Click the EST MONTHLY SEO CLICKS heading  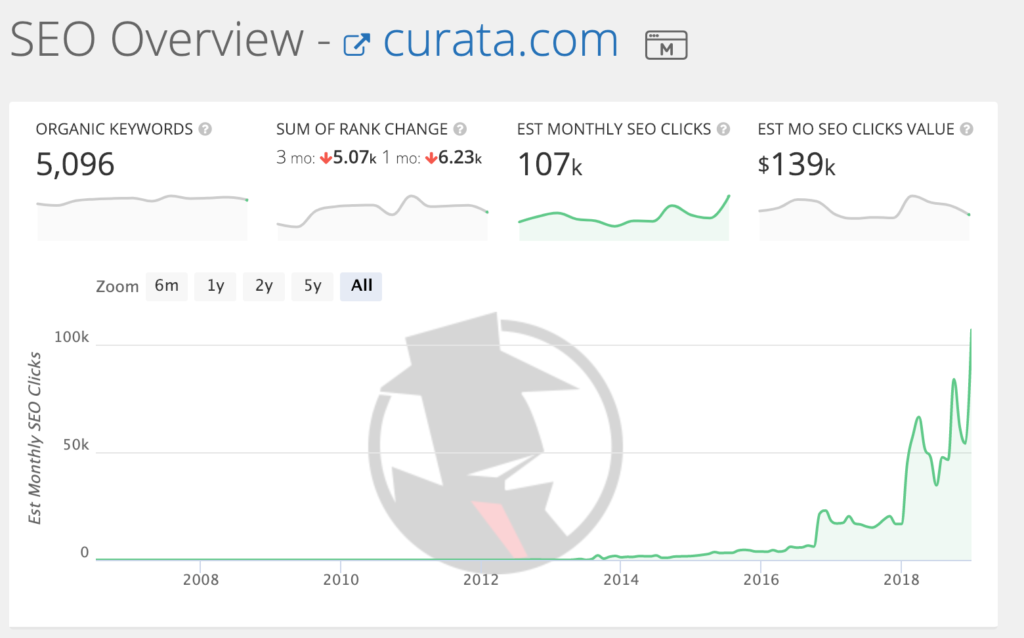pos(614,129)
